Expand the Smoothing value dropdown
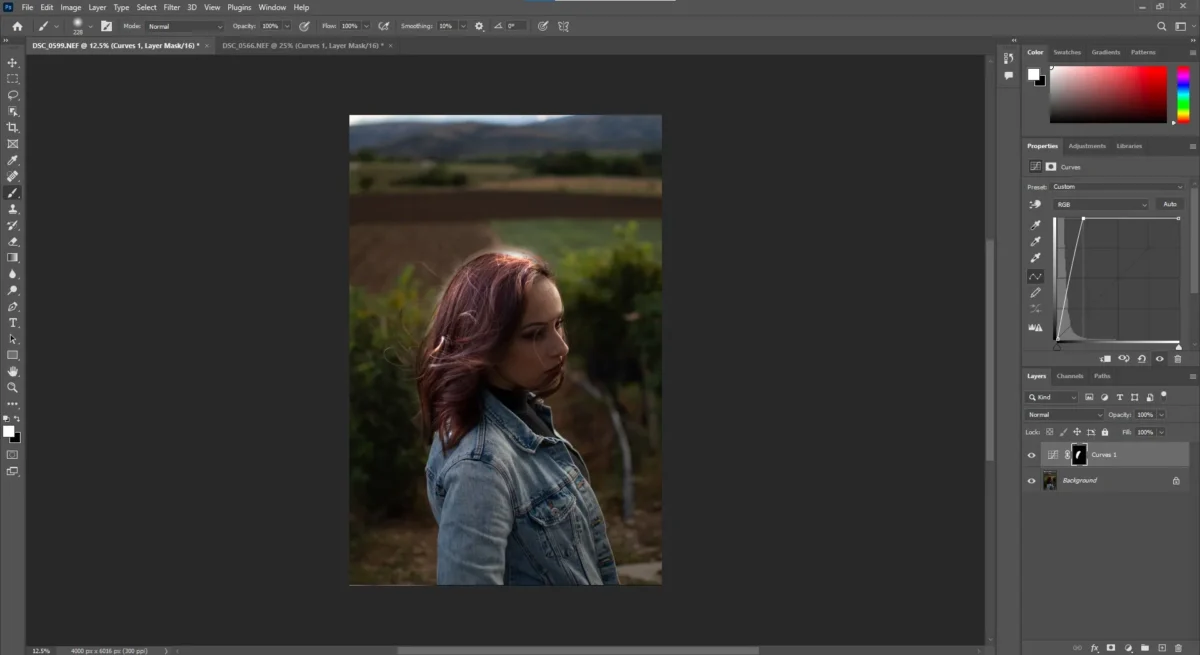 click(x=461, y=26)
